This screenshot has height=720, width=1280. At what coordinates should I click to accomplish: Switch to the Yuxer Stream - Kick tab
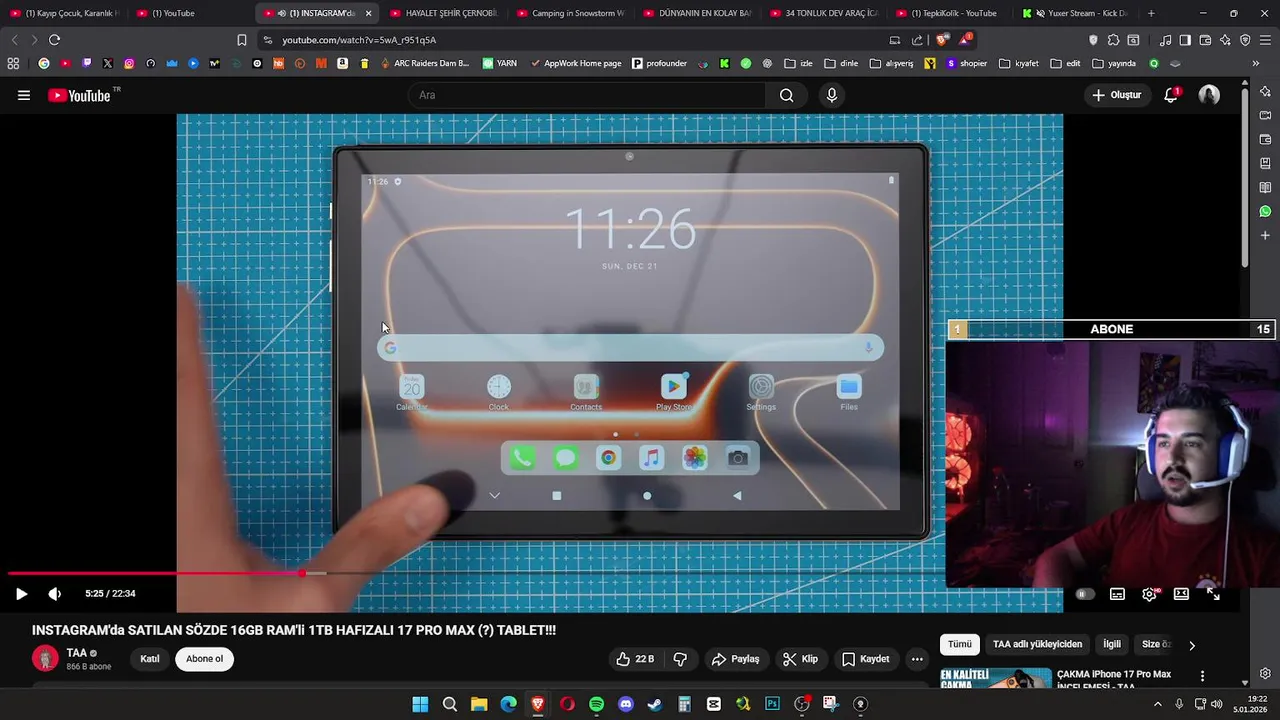click(1076, 13)
